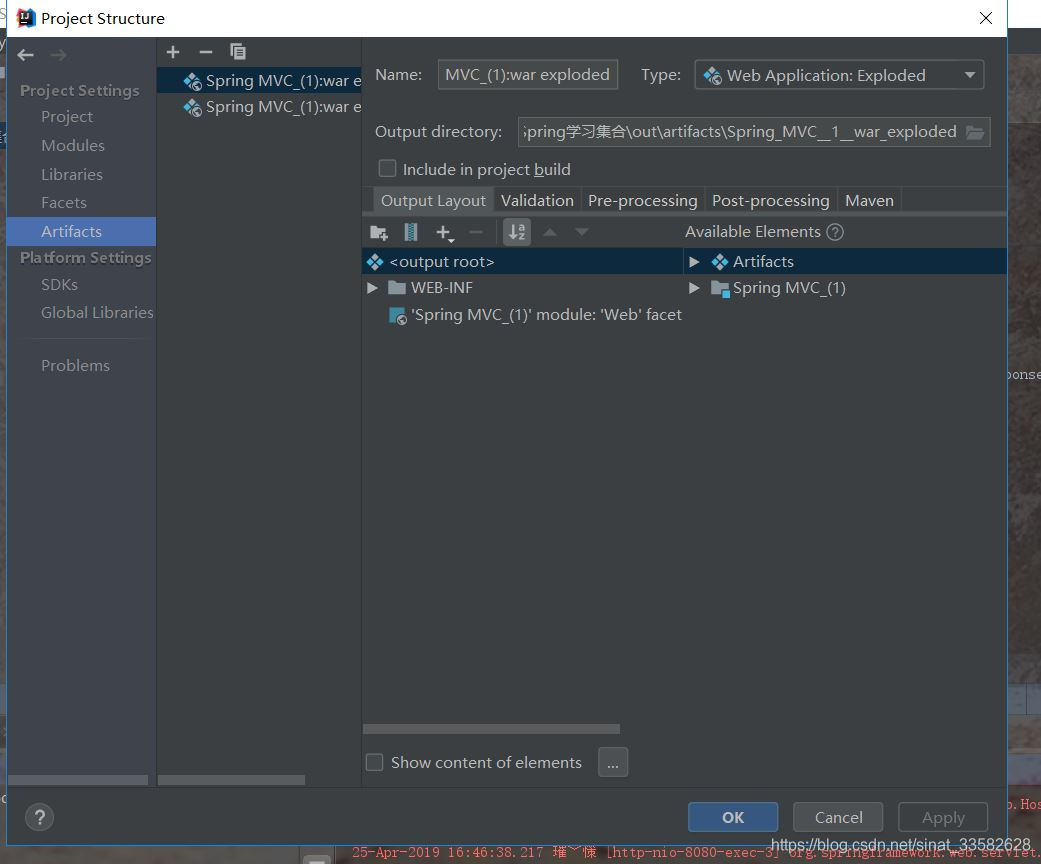The image size is (1041, 864).
Task: Open the Pre-processing tab
Action: coord(642,201)
